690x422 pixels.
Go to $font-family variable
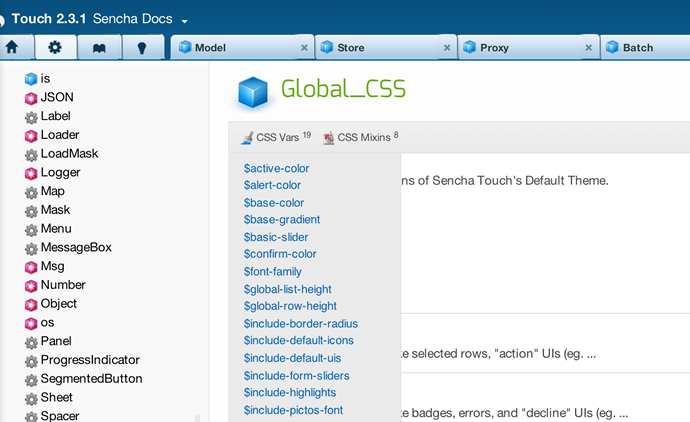pos(272,272)
